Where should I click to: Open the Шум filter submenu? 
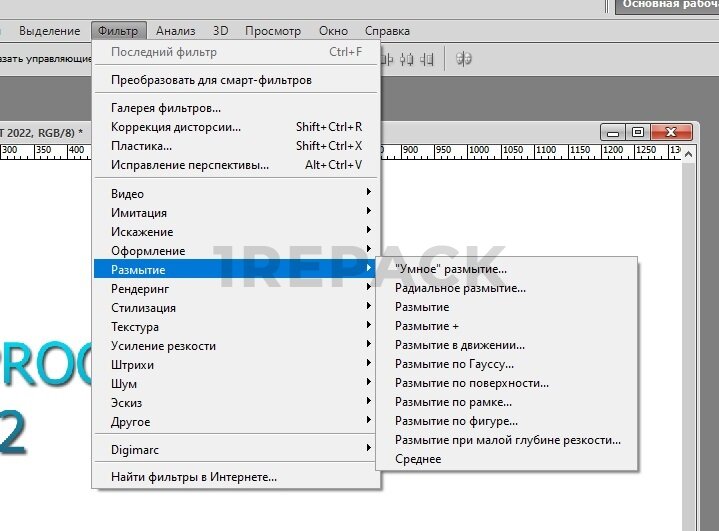coord(124,384)
